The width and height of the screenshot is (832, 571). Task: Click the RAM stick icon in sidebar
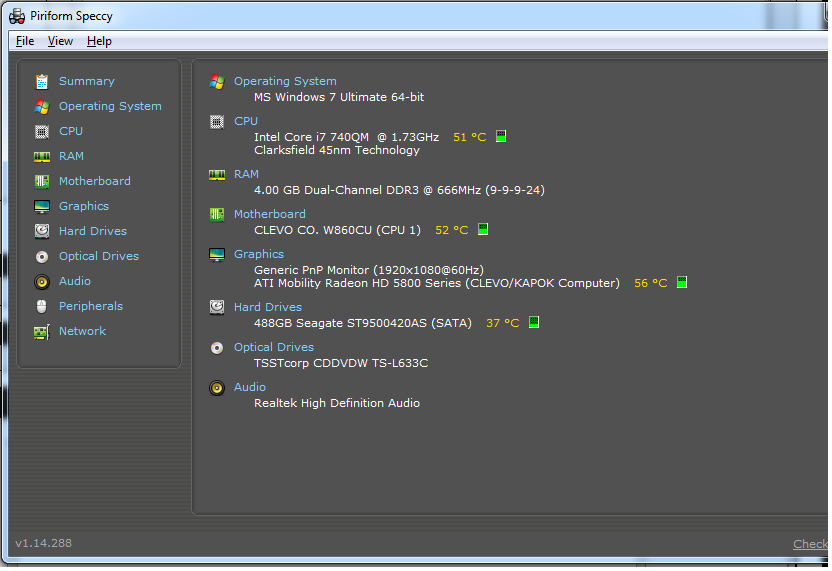(42, 157)
